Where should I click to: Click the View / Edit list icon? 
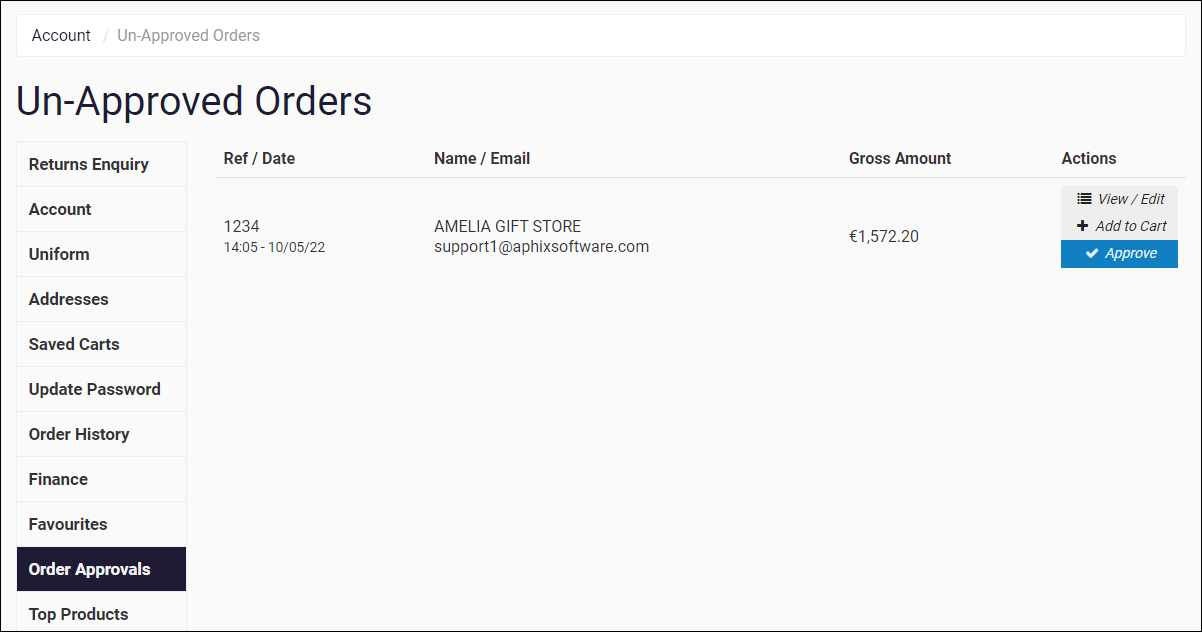(x=1084, y=199)
